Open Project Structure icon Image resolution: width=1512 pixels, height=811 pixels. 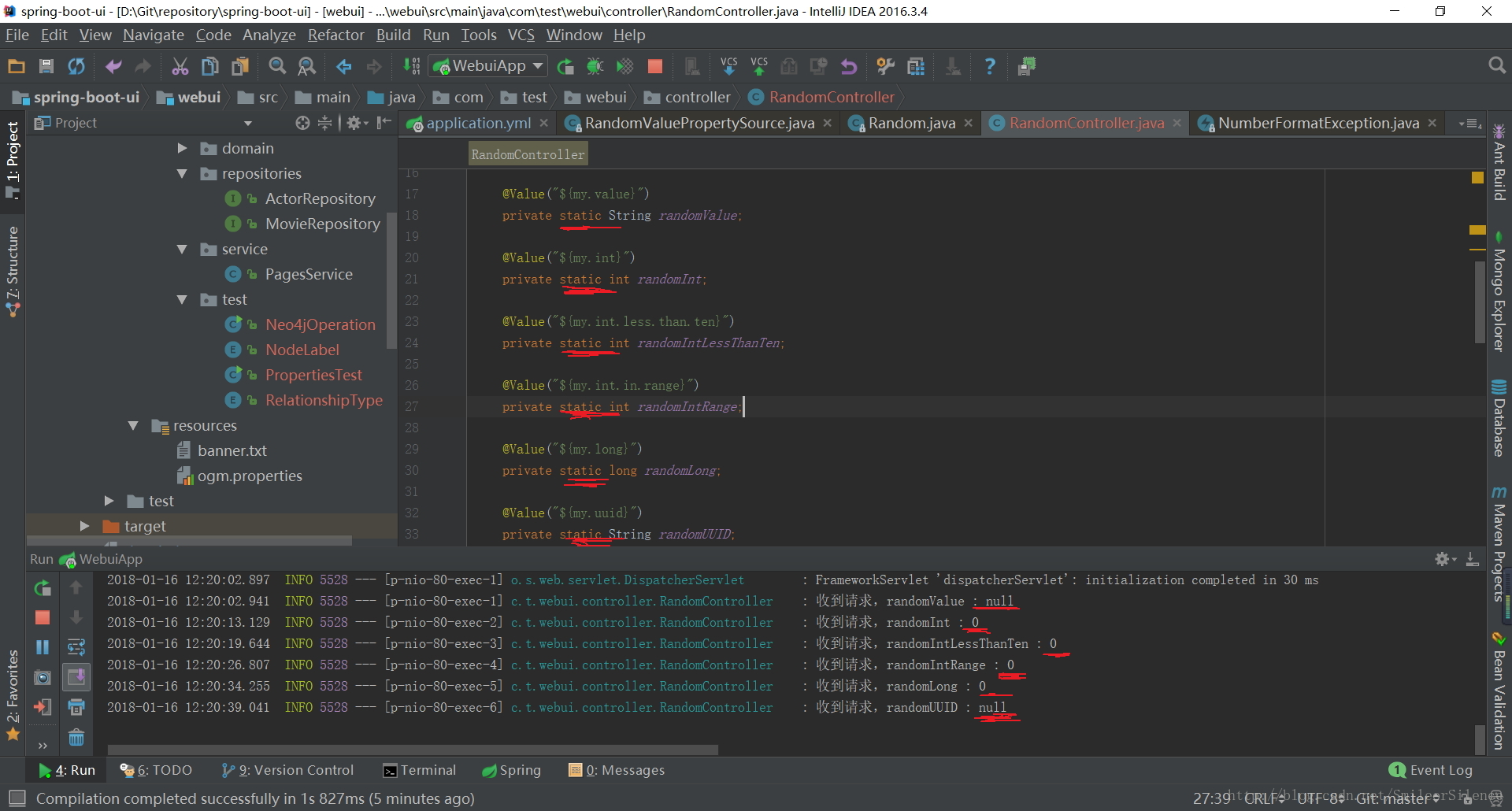pos(915,66)
